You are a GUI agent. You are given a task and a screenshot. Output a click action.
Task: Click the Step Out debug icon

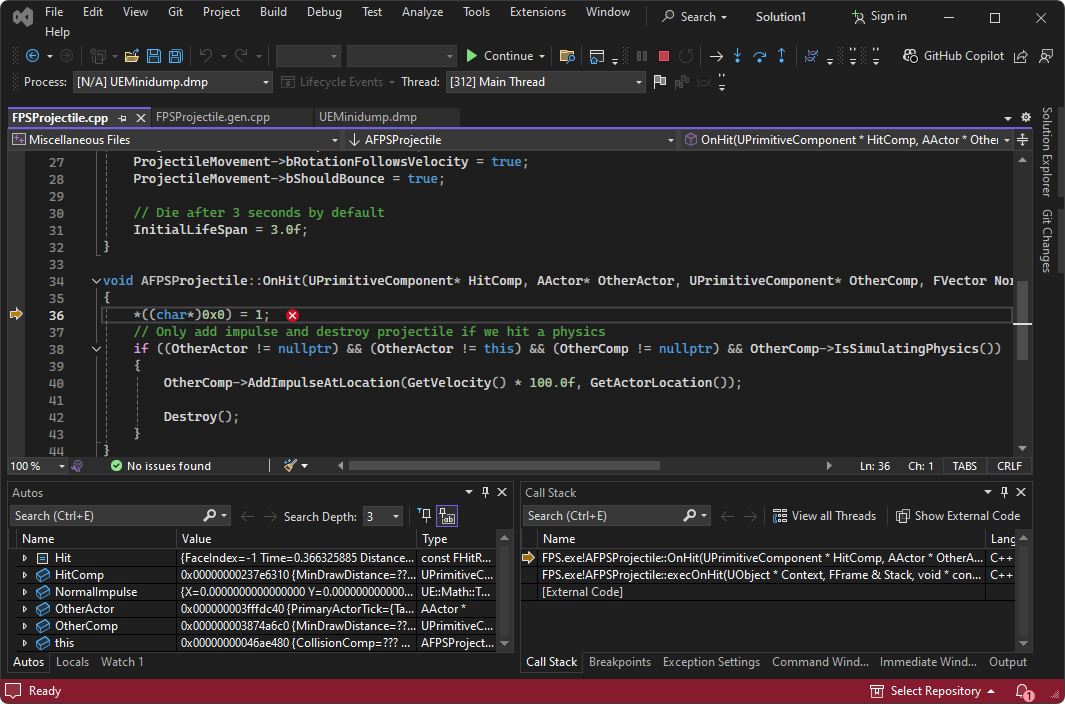coord(780,55)
